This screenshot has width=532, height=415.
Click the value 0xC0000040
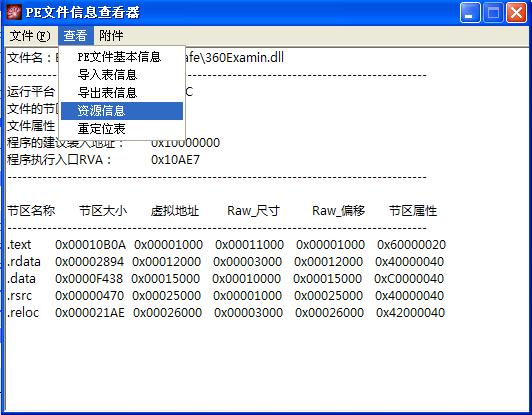point(409,279)
